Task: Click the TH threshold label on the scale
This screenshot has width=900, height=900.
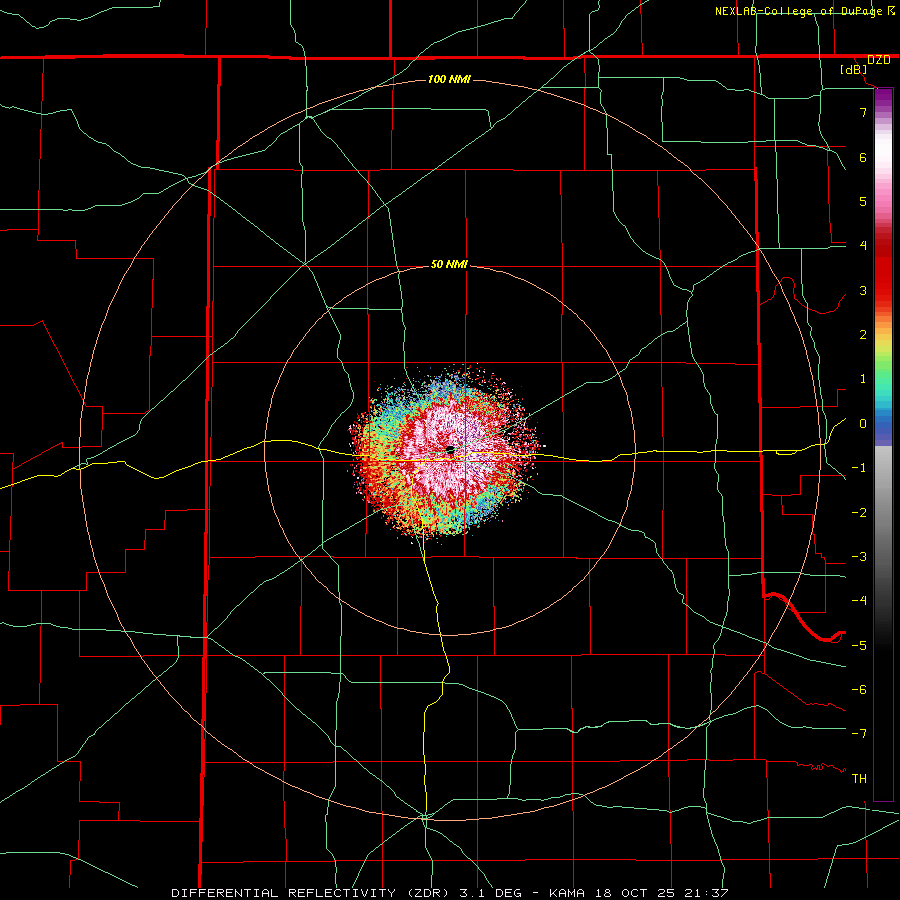Action: pos(859,779)
